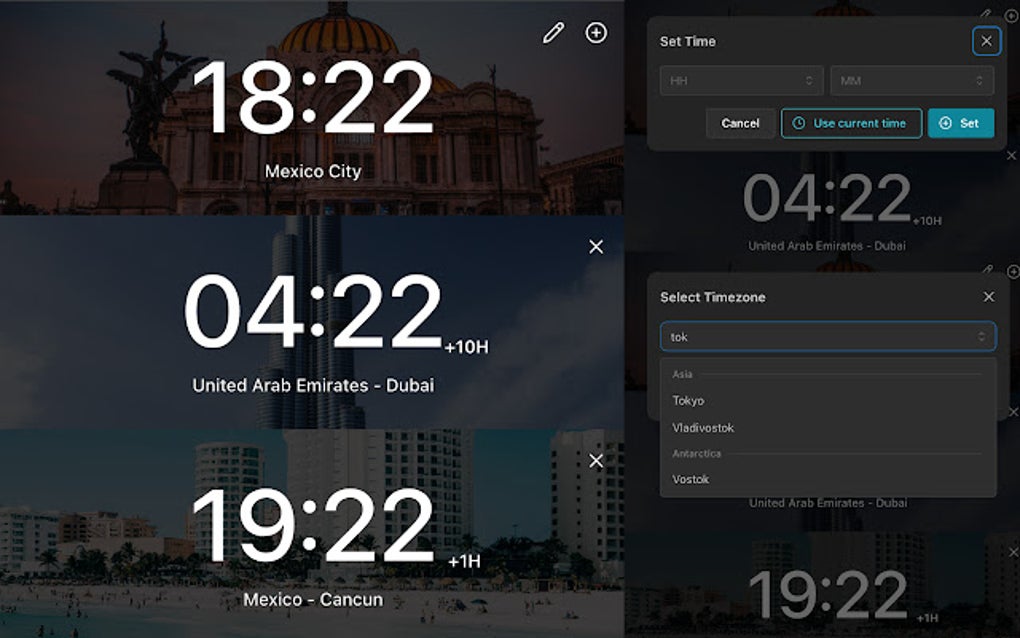Close the Select Timezone dialog
This screenshot has width=1020, height=638.
(x=988, y=296)
